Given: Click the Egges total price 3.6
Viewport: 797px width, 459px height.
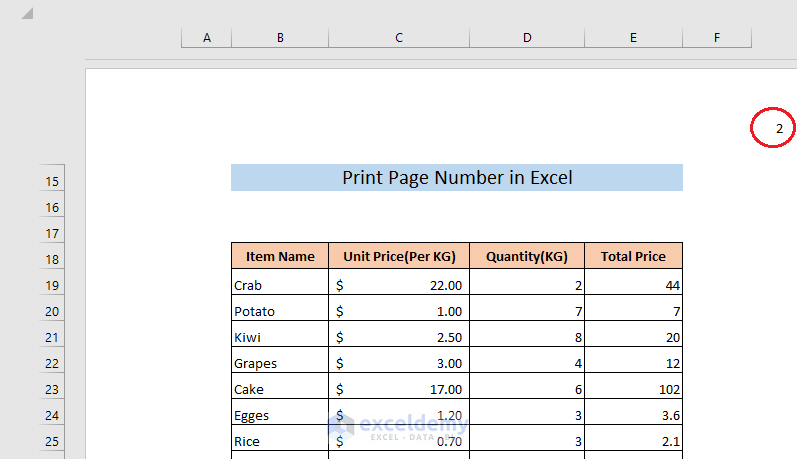Looking at the screenshot, I should (633, 411).
